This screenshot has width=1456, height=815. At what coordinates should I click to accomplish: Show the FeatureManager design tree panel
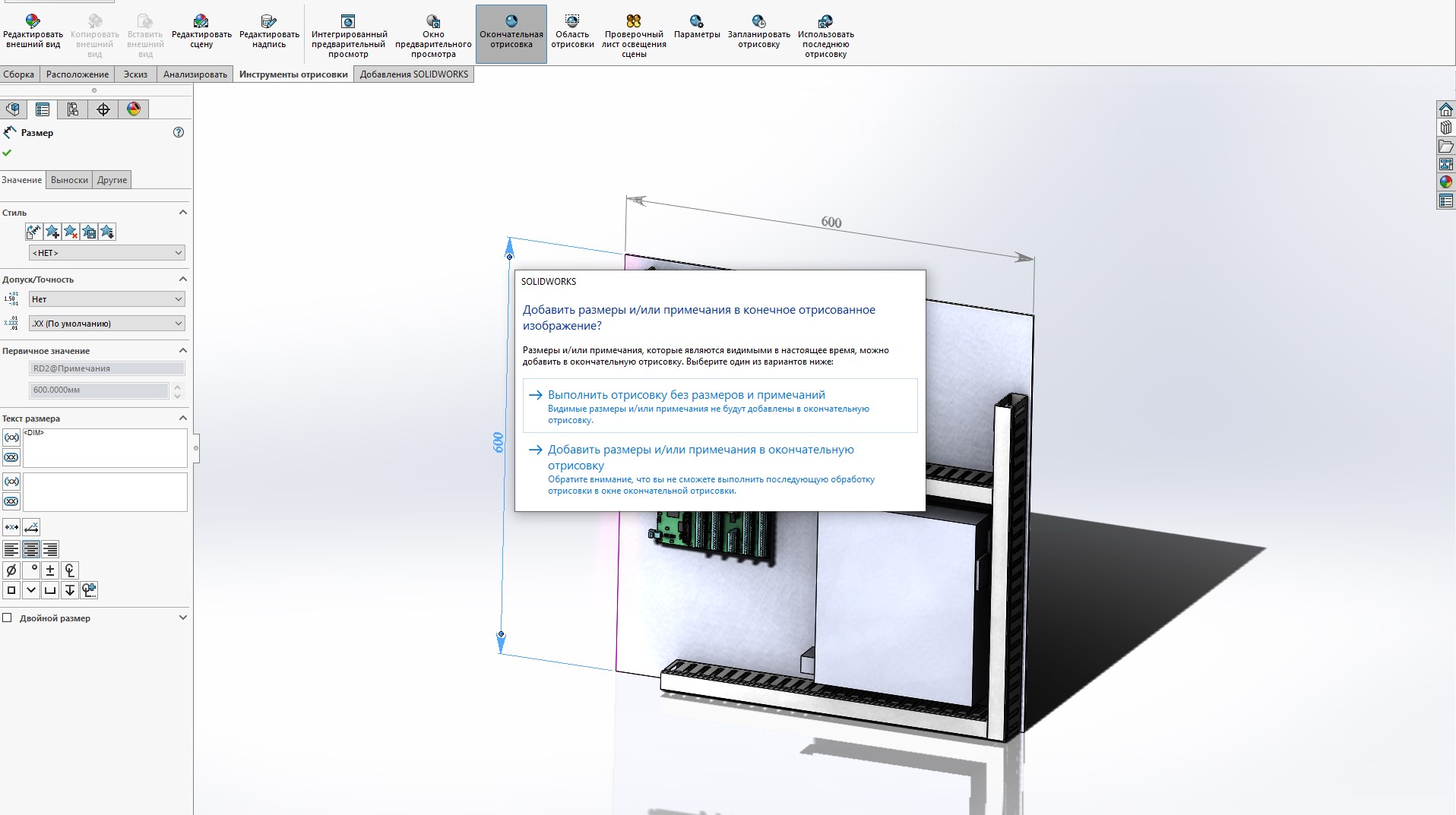(13, 109)
